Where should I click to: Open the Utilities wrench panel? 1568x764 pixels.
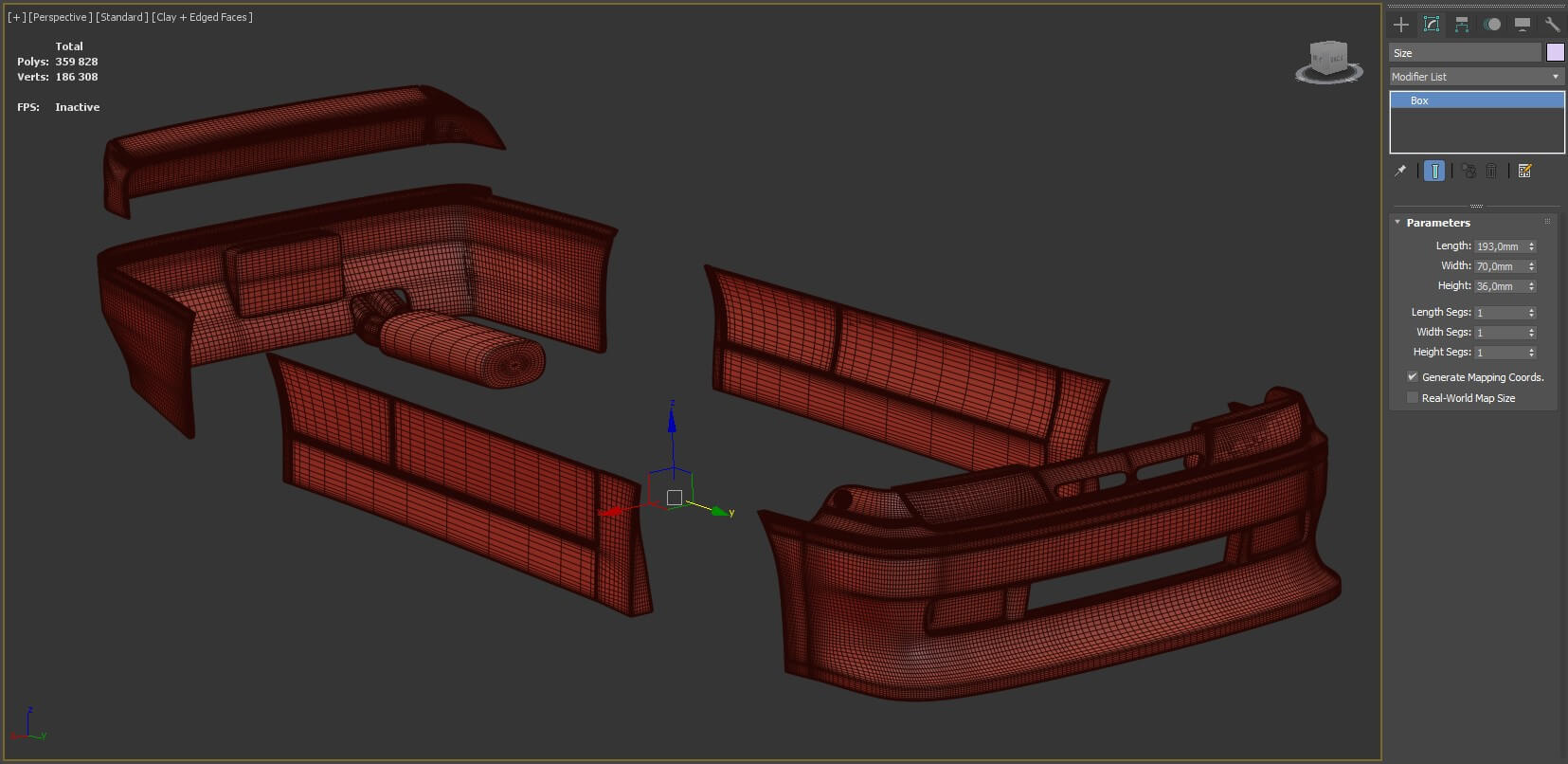click(x=1552, y=25)
